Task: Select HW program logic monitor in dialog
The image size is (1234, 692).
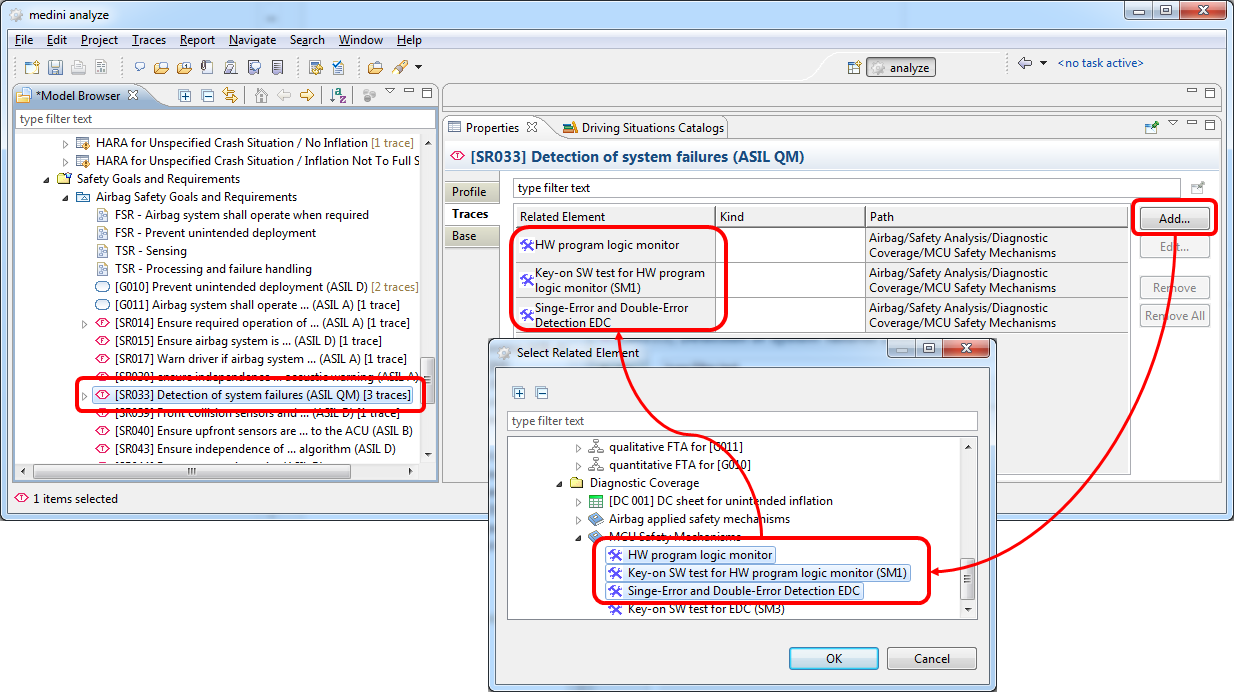Action: pos(700,555)
